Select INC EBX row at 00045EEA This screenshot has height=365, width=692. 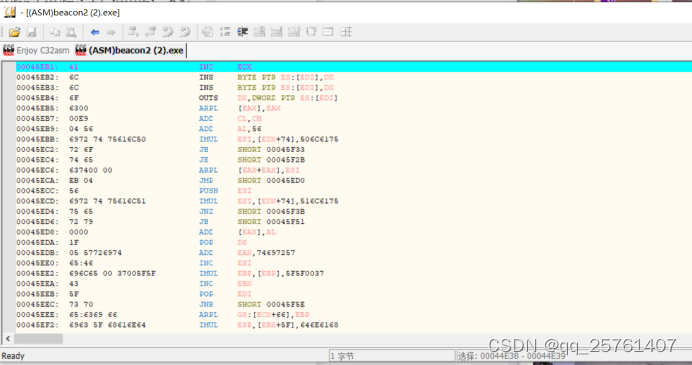353,284
